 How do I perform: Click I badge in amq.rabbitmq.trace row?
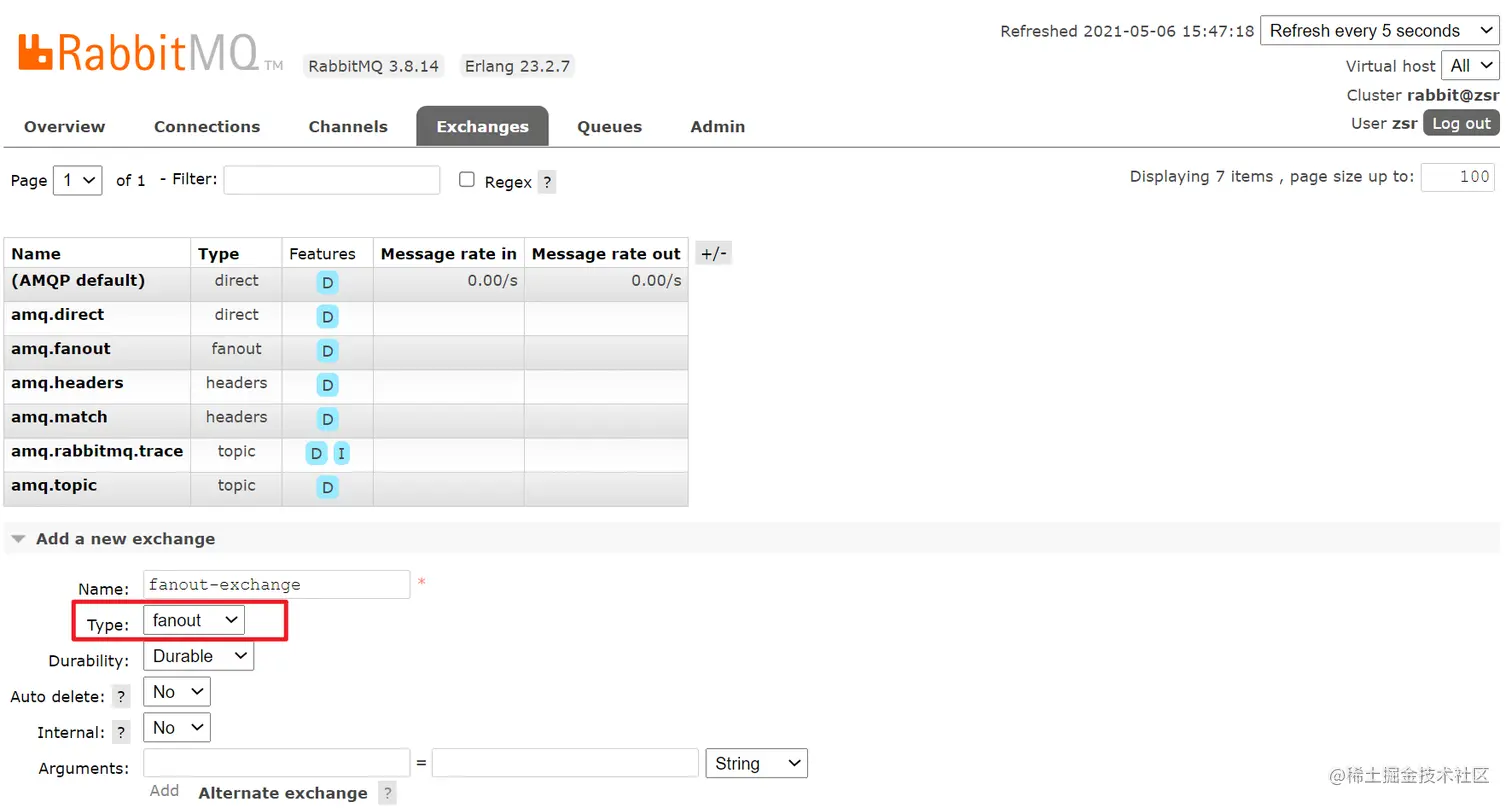point(341,454)
